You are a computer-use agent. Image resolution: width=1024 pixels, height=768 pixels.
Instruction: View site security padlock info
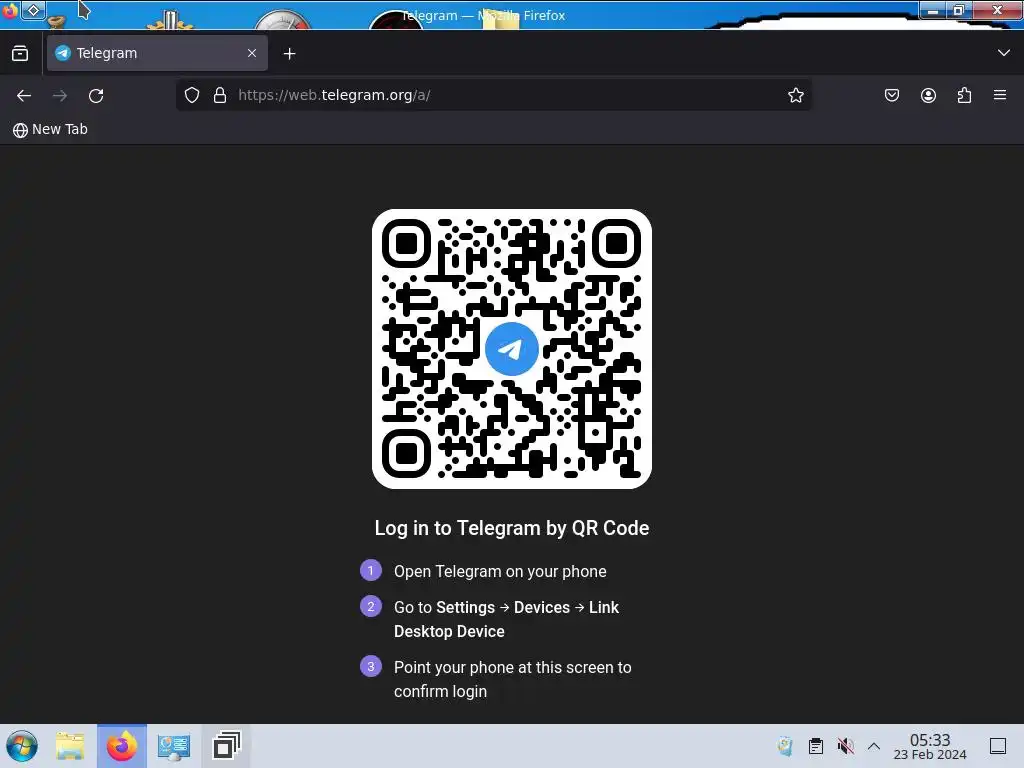click(220, 95)
